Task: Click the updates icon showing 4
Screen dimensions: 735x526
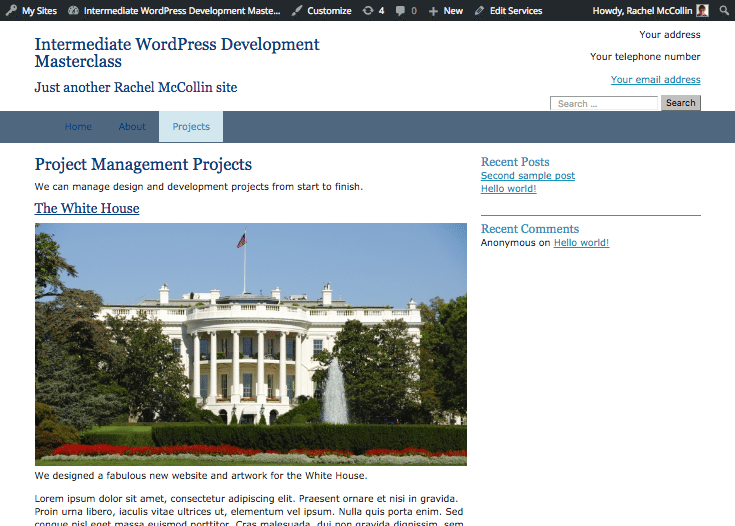Action: [x=369, y=10]
